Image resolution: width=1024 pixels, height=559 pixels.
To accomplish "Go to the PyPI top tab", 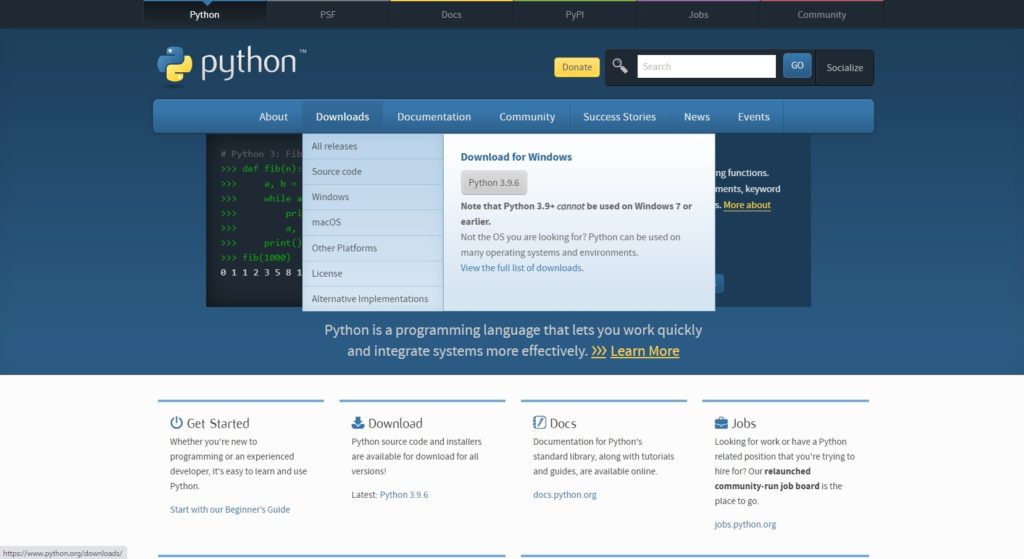I will (575, 14).
